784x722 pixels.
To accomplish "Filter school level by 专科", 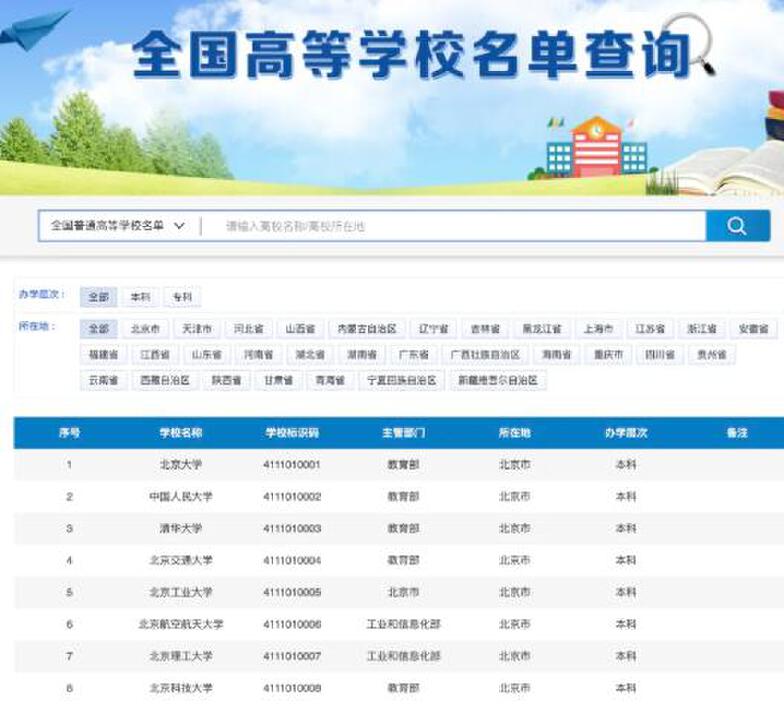I will 182,297.
